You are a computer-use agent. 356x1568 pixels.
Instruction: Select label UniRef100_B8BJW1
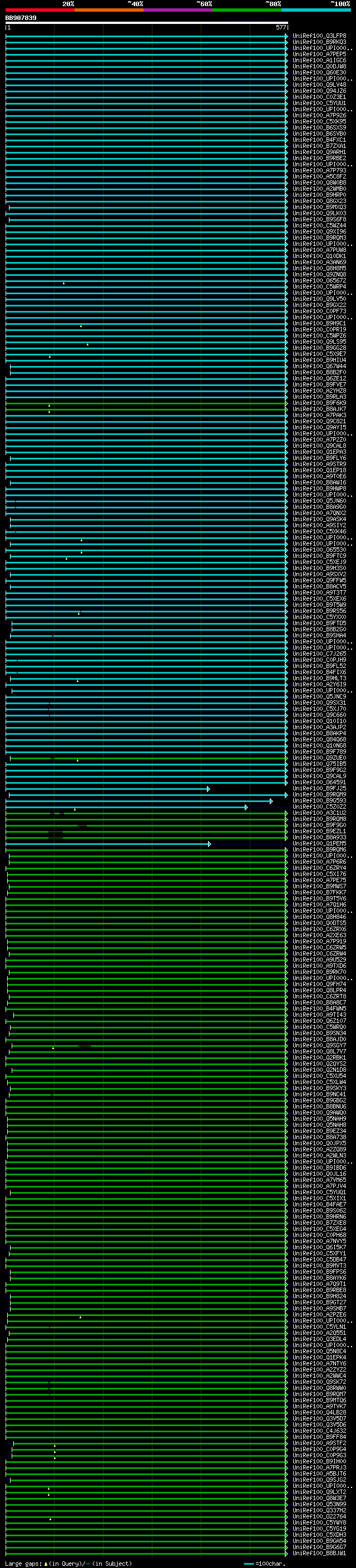319,1553
